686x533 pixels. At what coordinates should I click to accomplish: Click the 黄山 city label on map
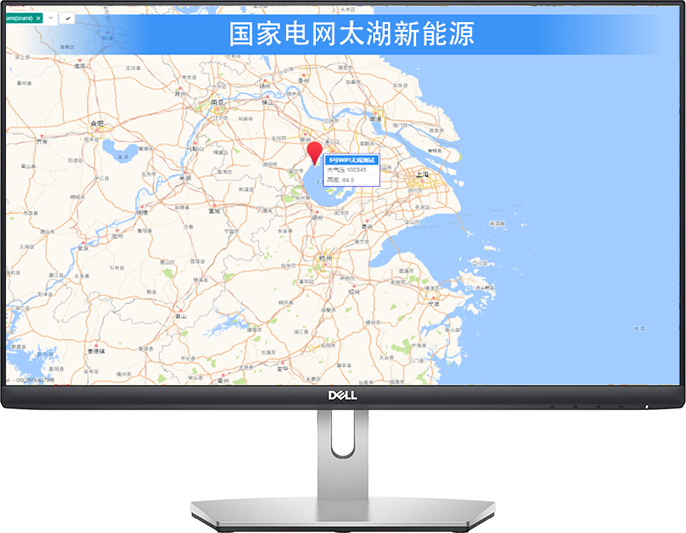181,316
